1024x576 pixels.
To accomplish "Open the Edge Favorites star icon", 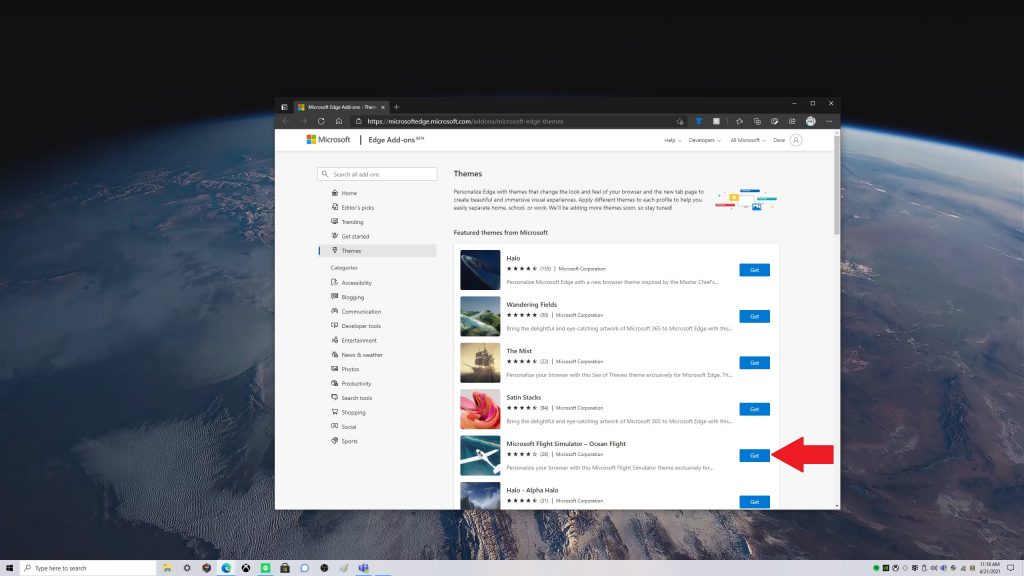I will pyautogui.click(x=739, y=121).
